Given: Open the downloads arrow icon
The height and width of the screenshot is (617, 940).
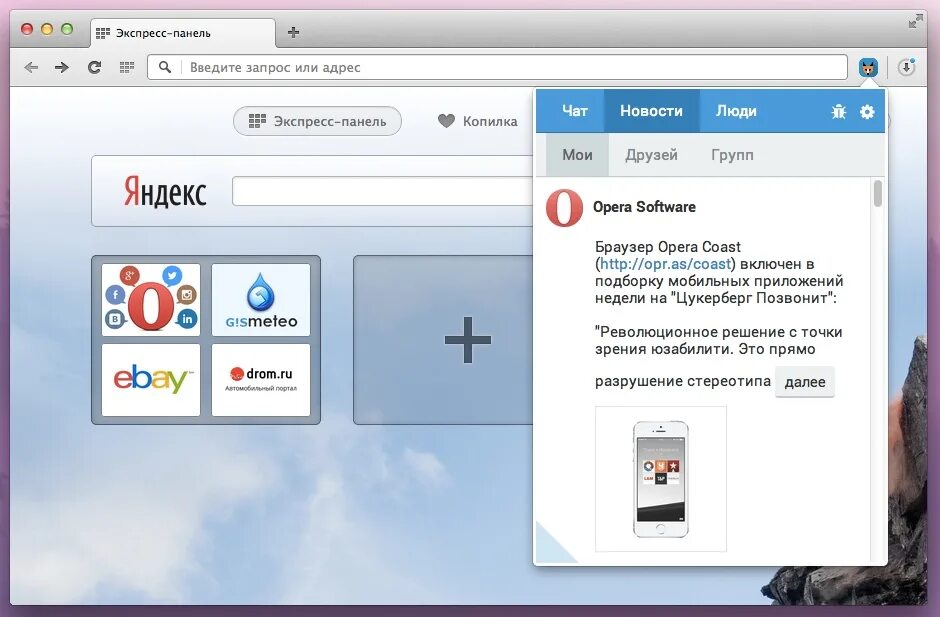Looking at the screenshot, I should [906, 67].
